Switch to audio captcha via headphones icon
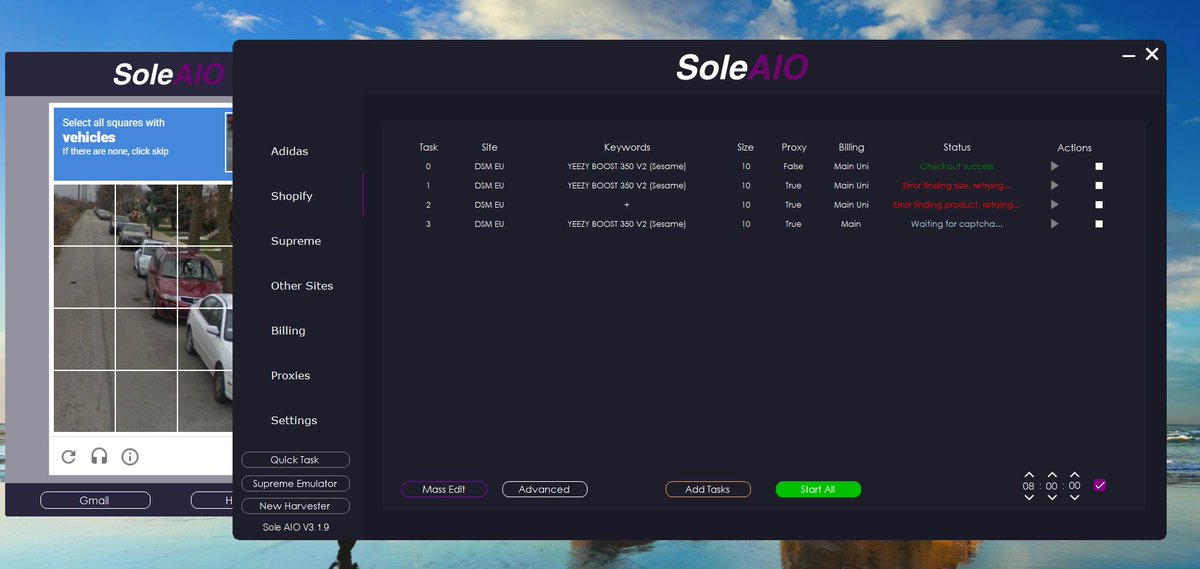 coord(99,456)
